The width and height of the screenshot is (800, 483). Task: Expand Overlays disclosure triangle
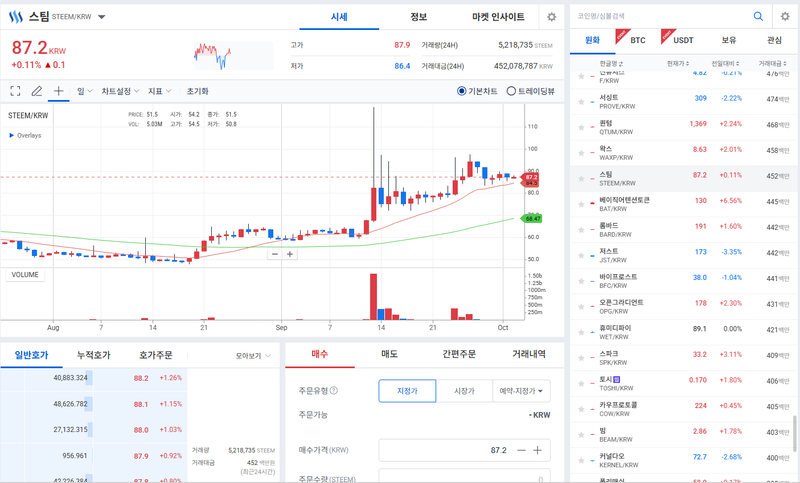point(12,135)
